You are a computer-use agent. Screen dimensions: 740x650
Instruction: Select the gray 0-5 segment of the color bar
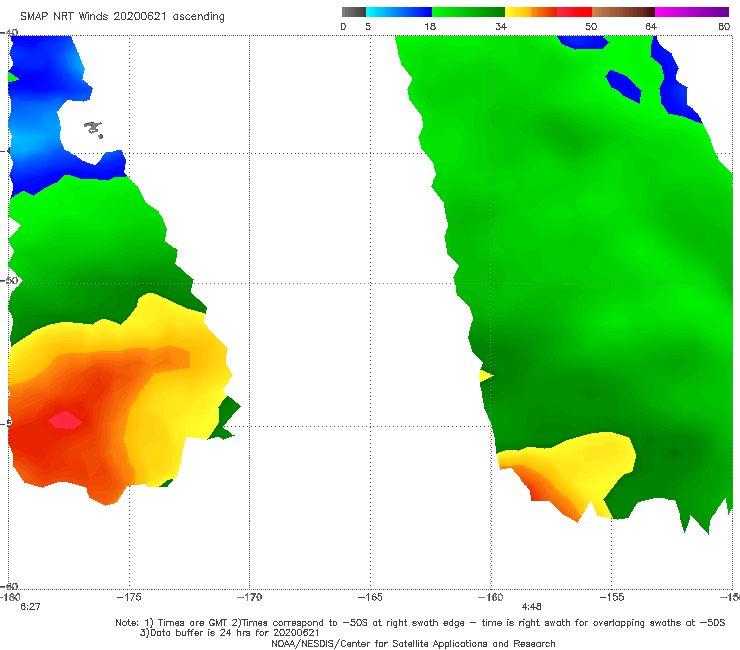[x=354, y=12]
